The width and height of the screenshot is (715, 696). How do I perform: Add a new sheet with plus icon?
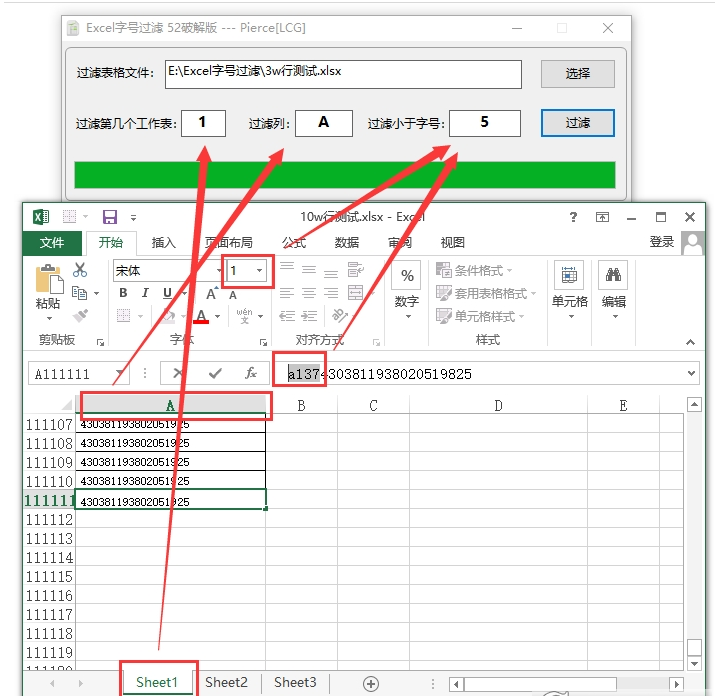coord(371,683)
